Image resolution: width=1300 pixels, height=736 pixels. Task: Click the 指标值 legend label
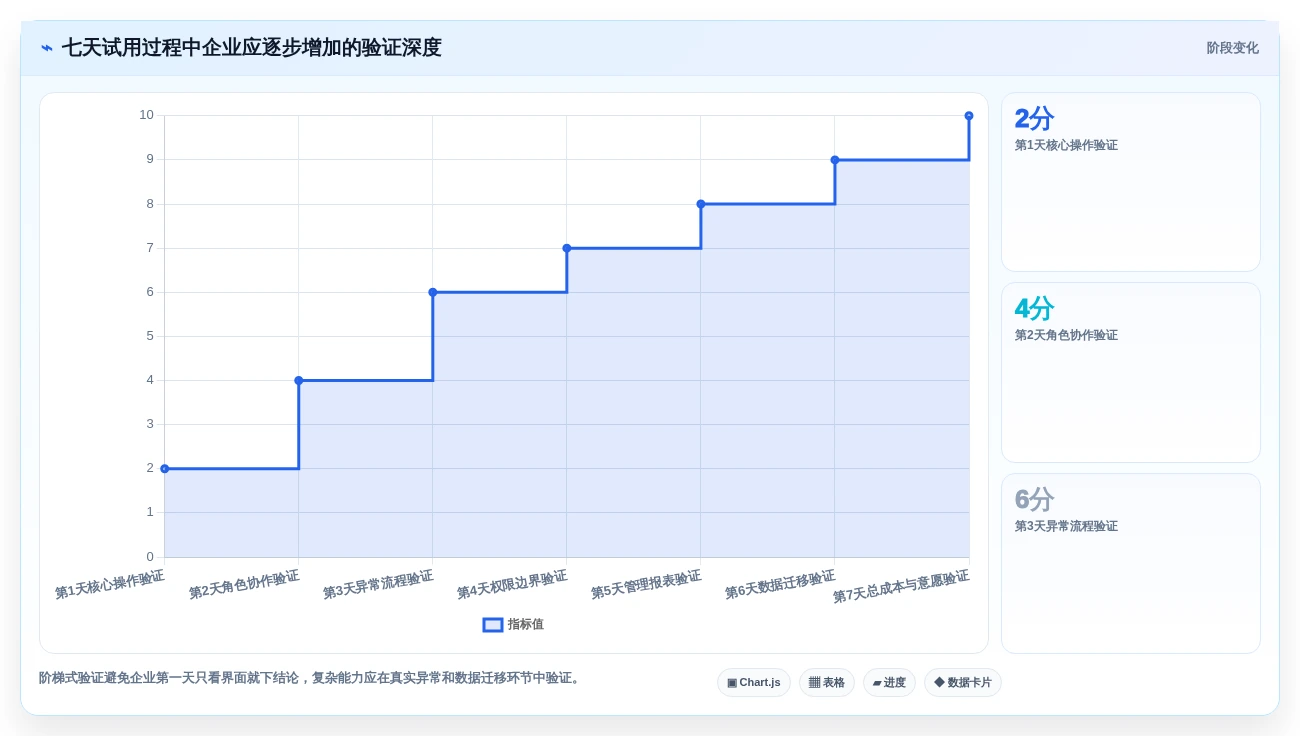[526, 624]
